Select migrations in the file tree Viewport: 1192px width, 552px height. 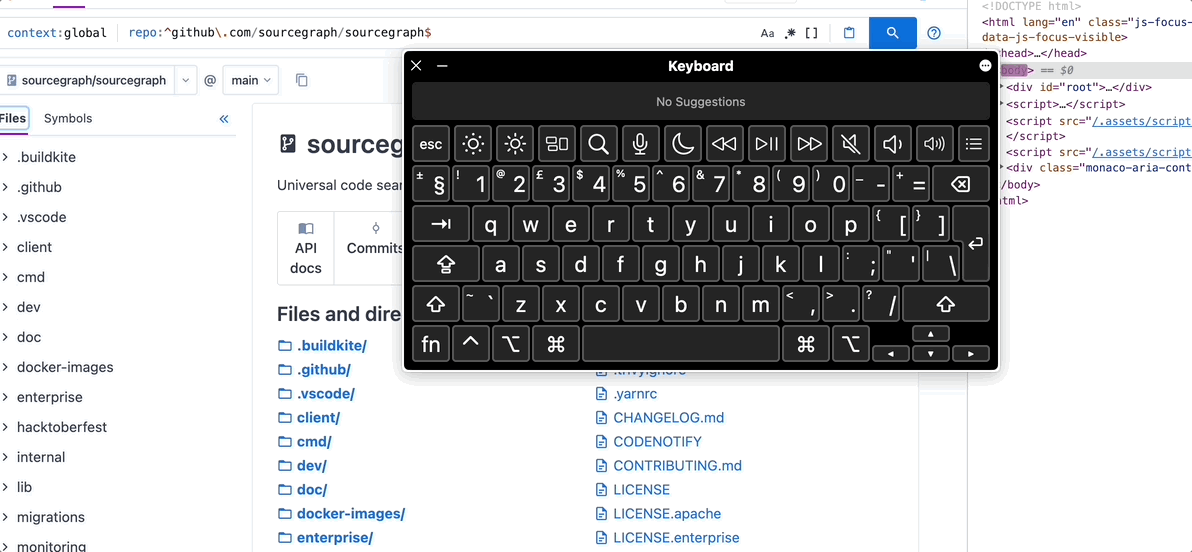pos(50,517)
